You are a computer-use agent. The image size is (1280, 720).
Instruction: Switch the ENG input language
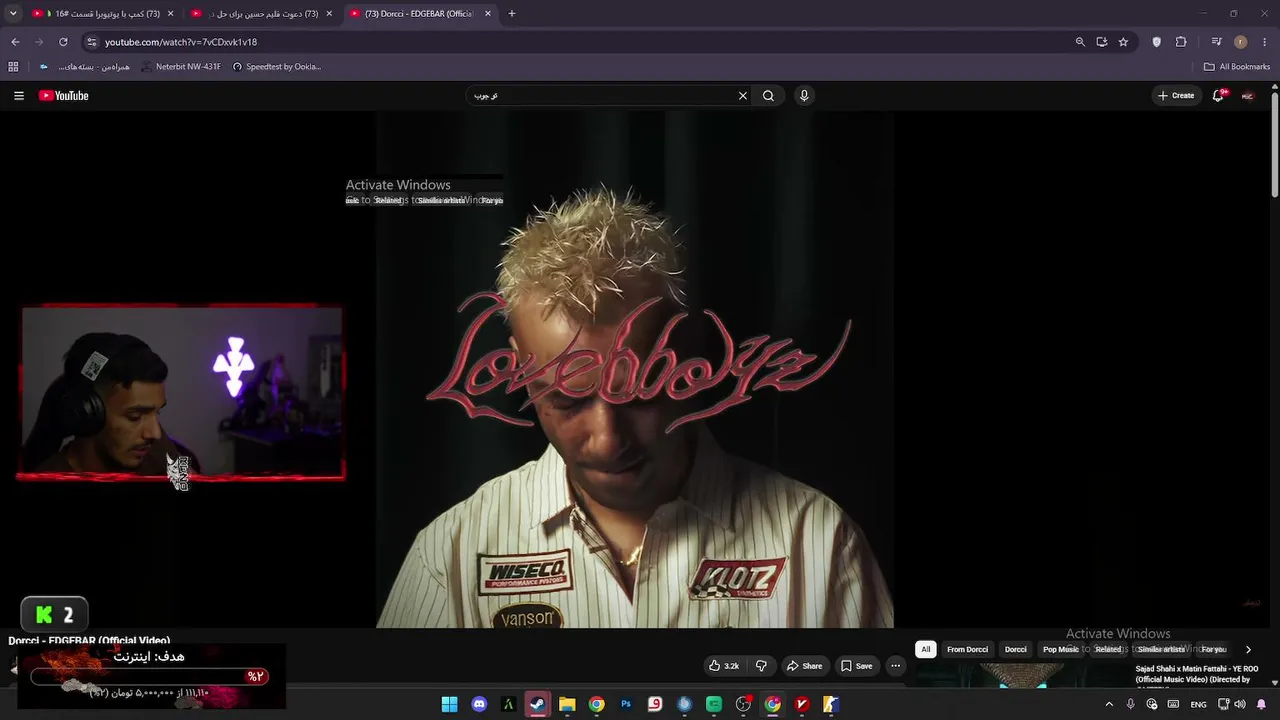1198,704
